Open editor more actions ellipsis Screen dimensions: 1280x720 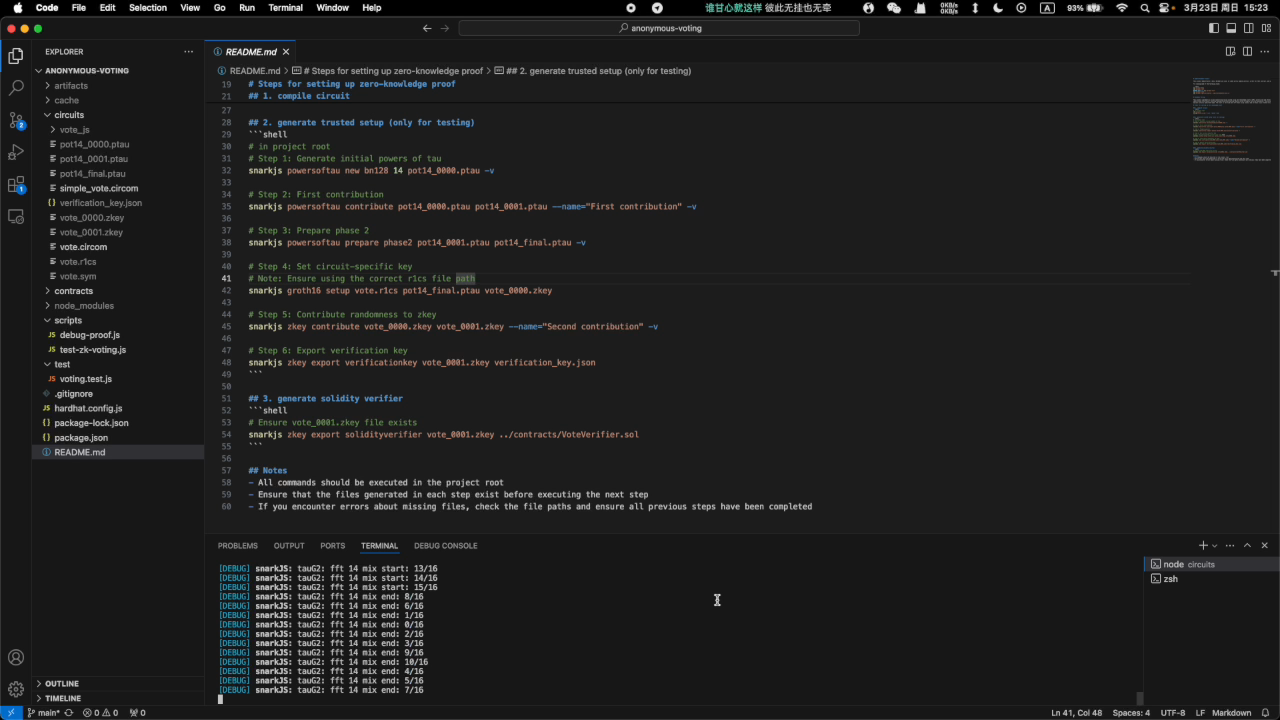click(1265, 51)
